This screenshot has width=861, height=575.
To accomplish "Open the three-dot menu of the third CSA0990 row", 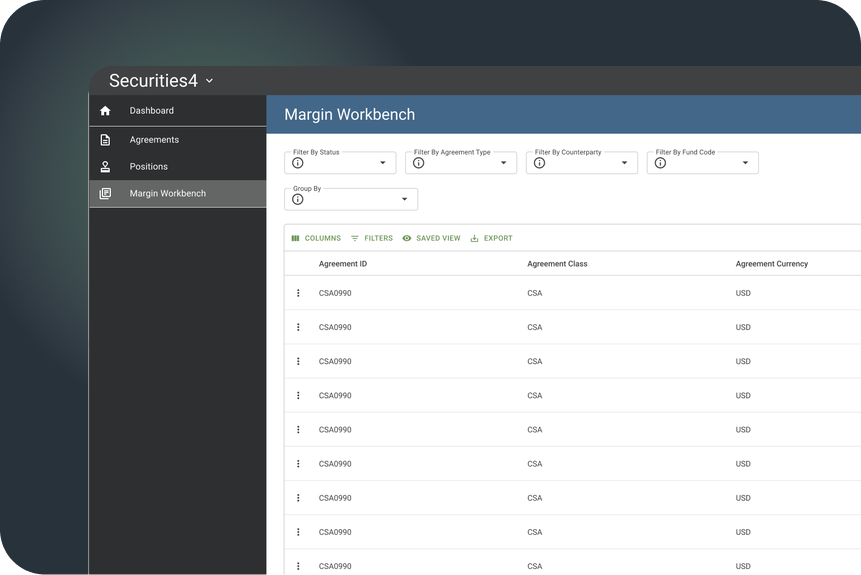I will pos(298,361).
